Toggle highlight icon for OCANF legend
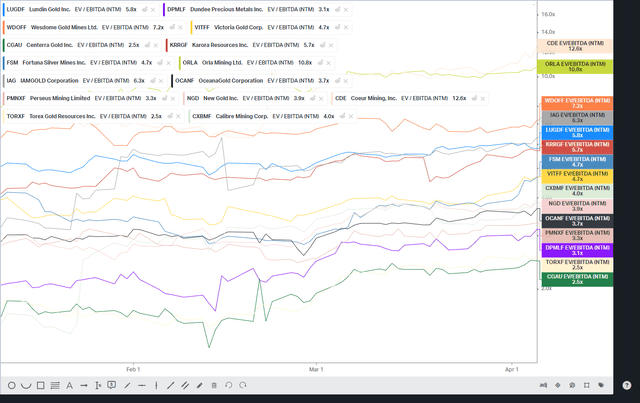 pyautogui.click(x=337, y=81)
